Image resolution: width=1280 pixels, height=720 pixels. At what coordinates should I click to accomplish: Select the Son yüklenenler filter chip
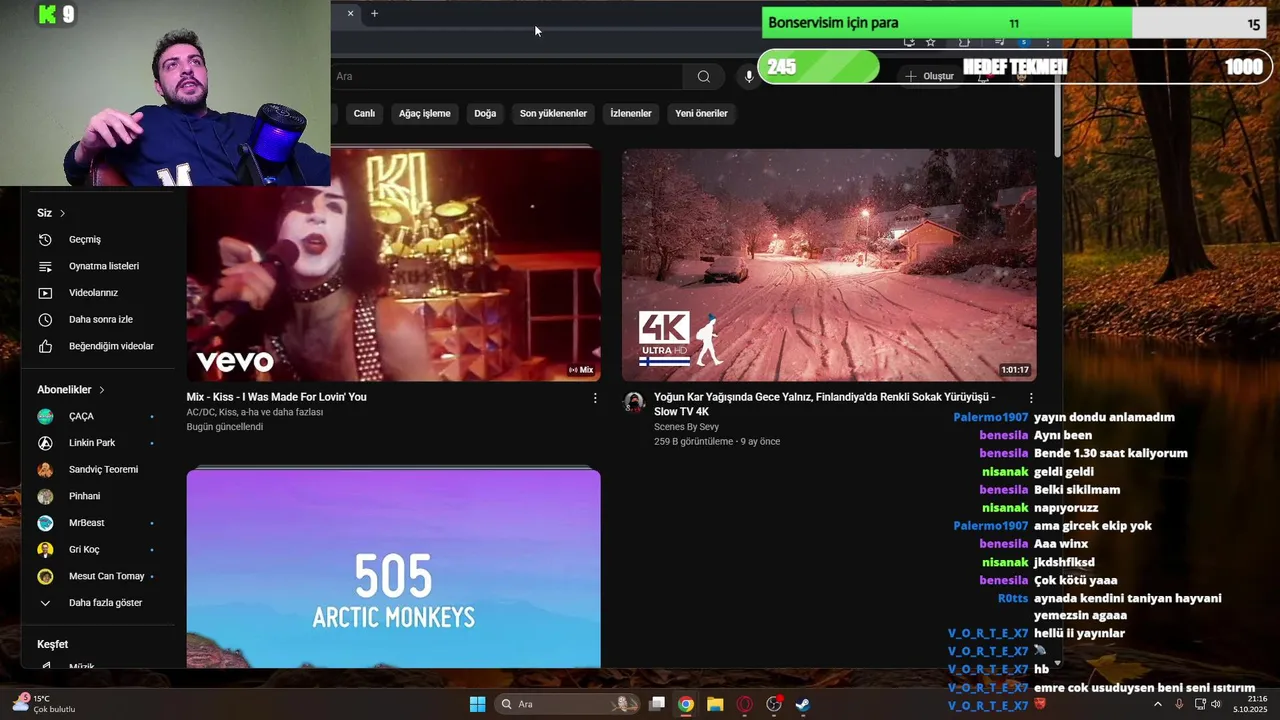(x=553, y=114)
